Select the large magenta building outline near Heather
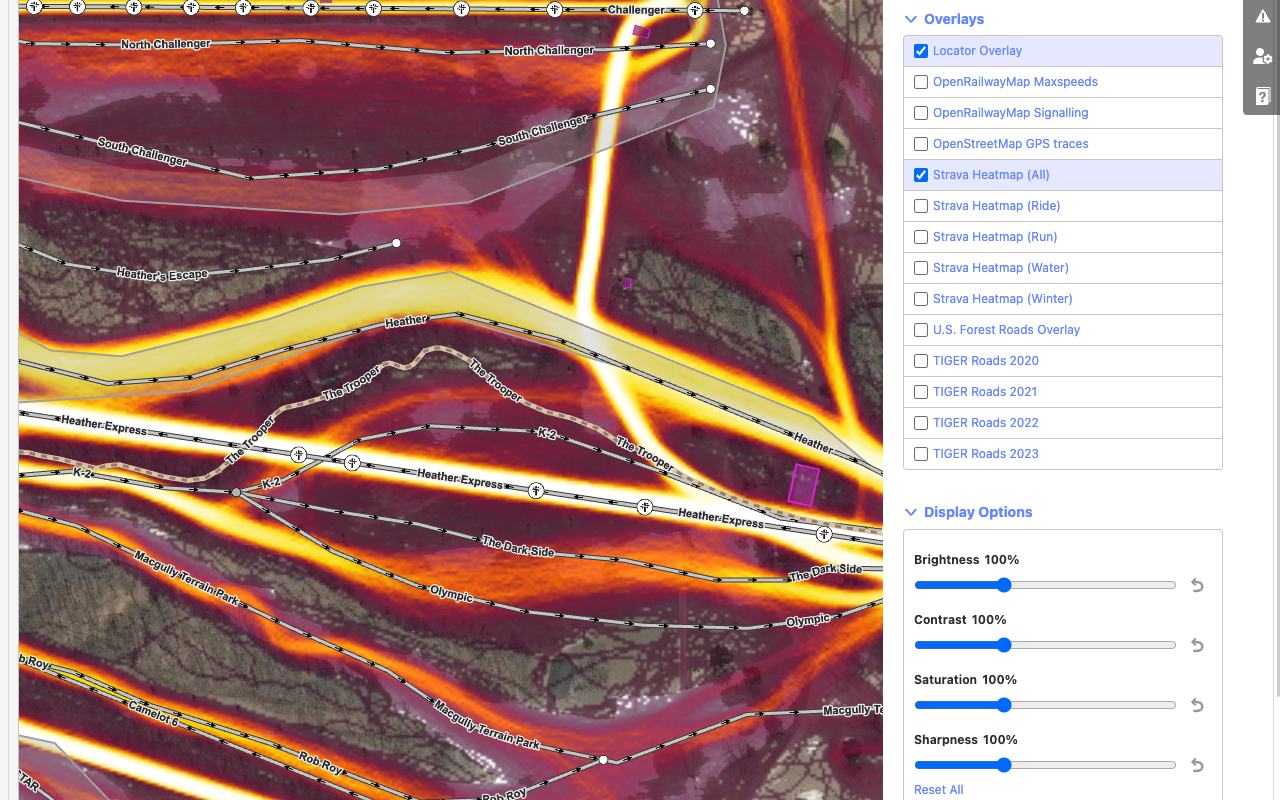The image size is (1280, 800). (x=803, y=484)
